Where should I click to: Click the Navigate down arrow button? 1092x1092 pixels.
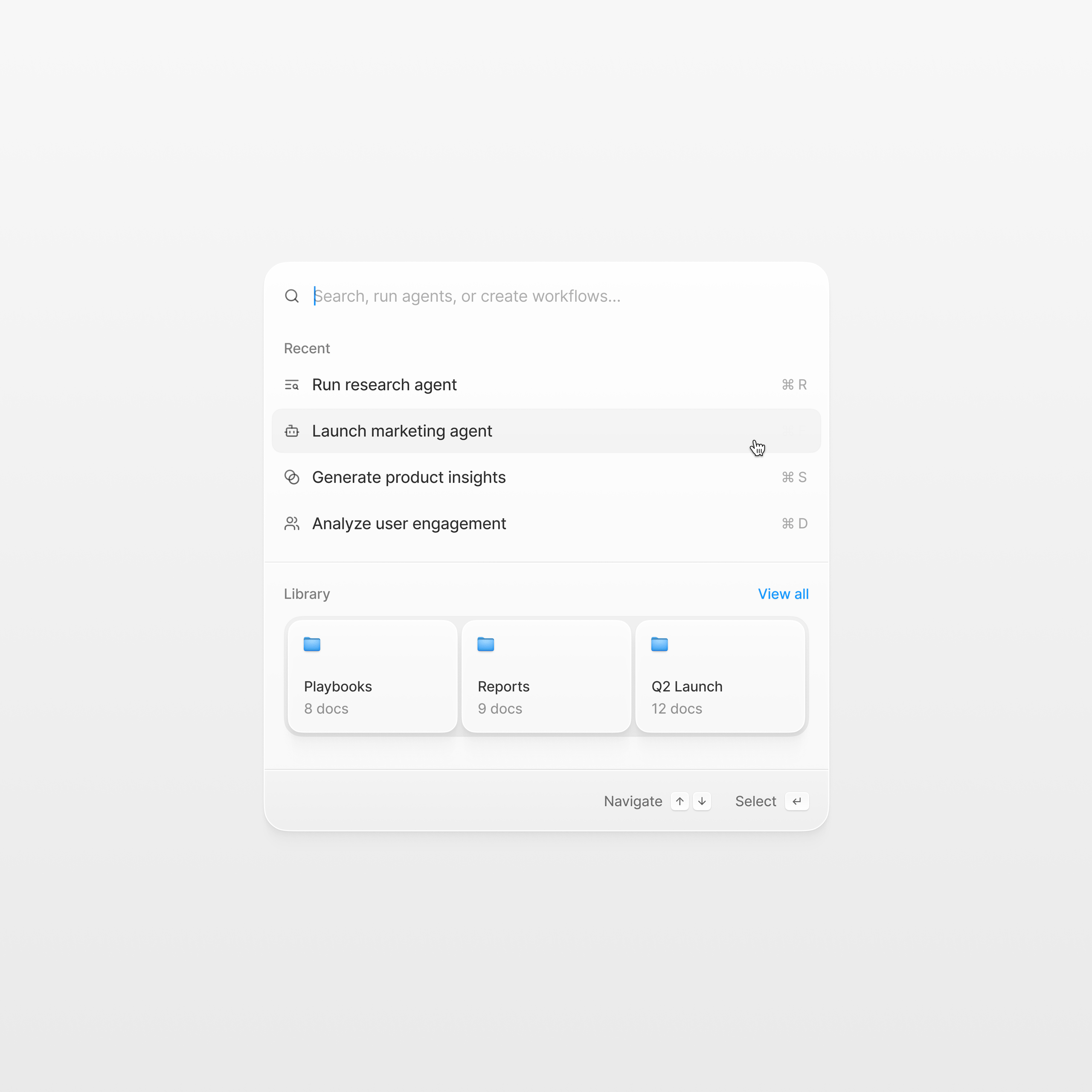pyautogui.click(x=701, y=801)
